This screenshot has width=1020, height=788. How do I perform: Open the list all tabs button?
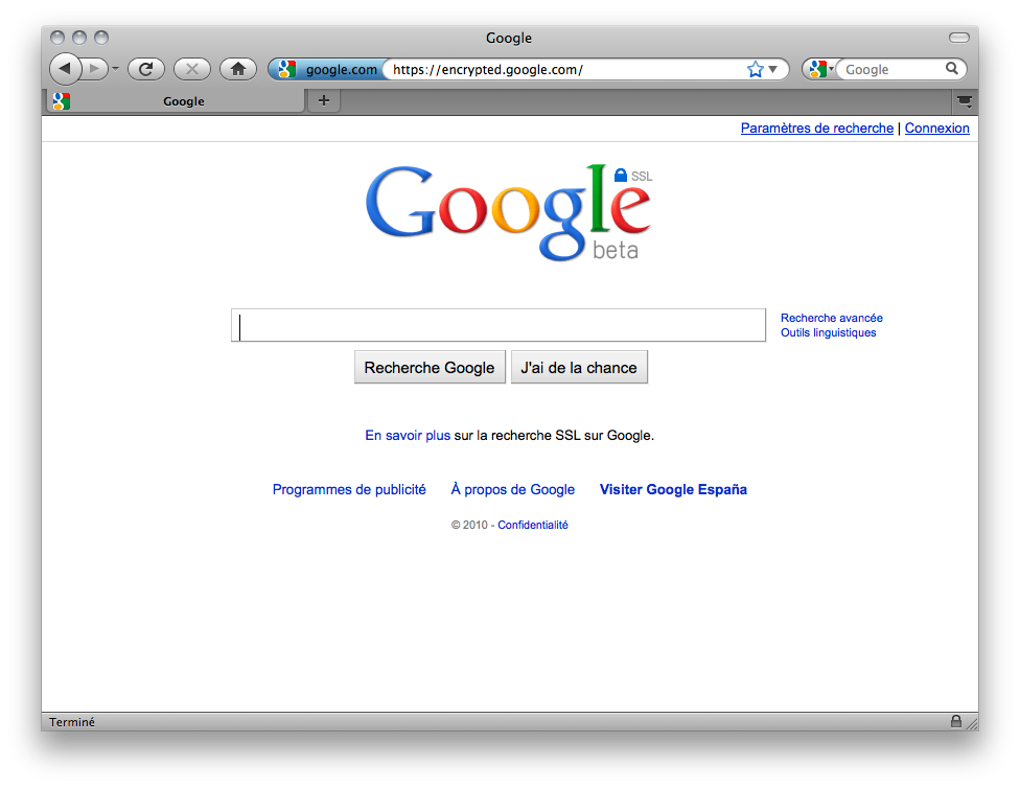pyautogui.click(x=965, y=101)
